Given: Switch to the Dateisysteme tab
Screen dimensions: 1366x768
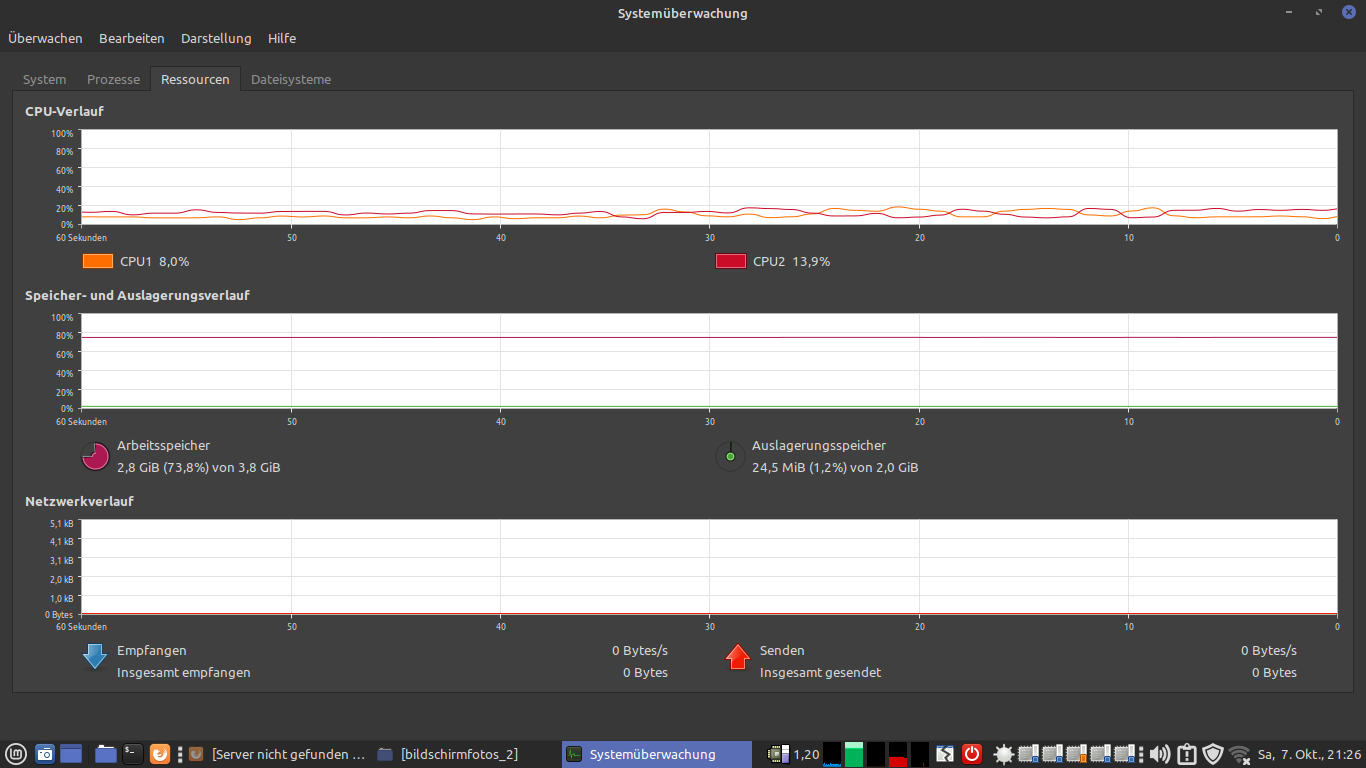Looking at the screenshot, I should pyautogui.click(x=291, y=79).
